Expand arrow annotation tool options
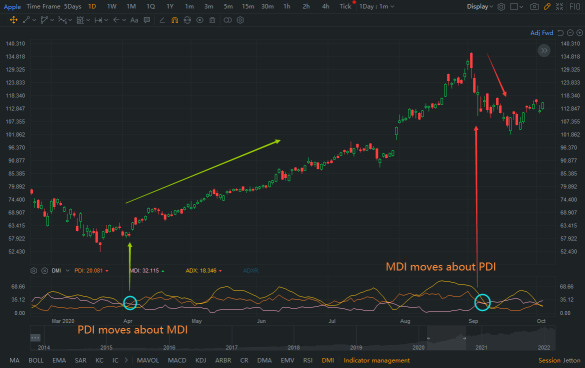 click(x=124, y=20)
